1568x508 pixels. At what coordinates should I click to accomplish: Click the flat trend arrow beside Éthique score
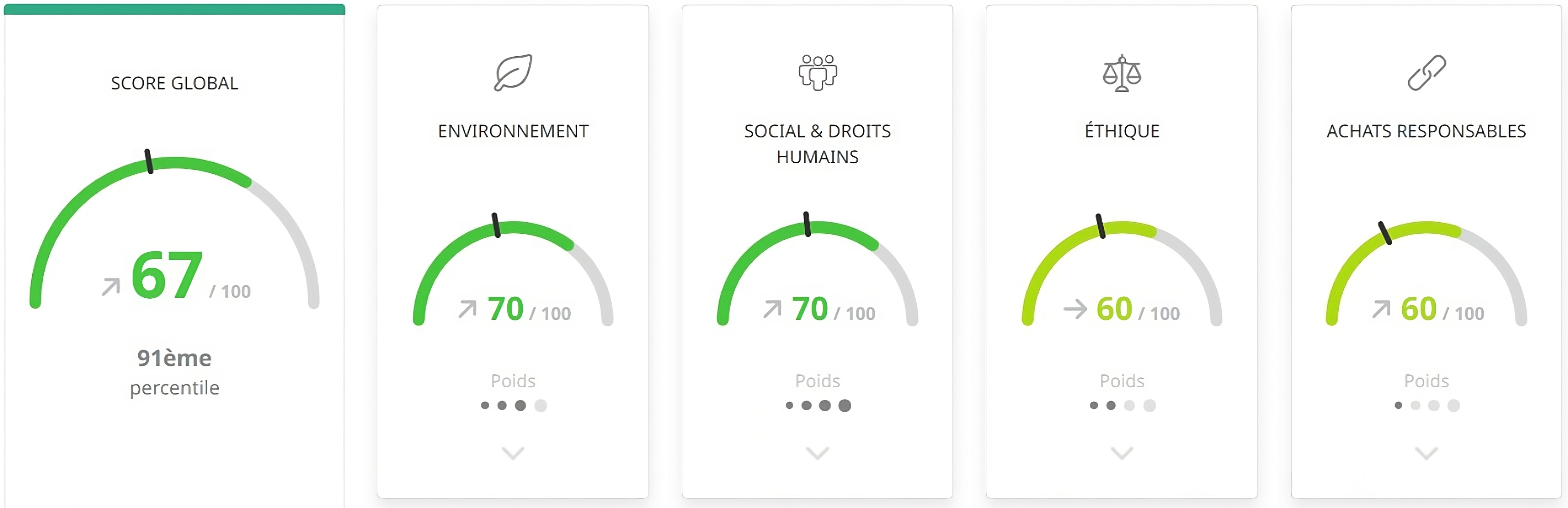(x=1075, y=309)
